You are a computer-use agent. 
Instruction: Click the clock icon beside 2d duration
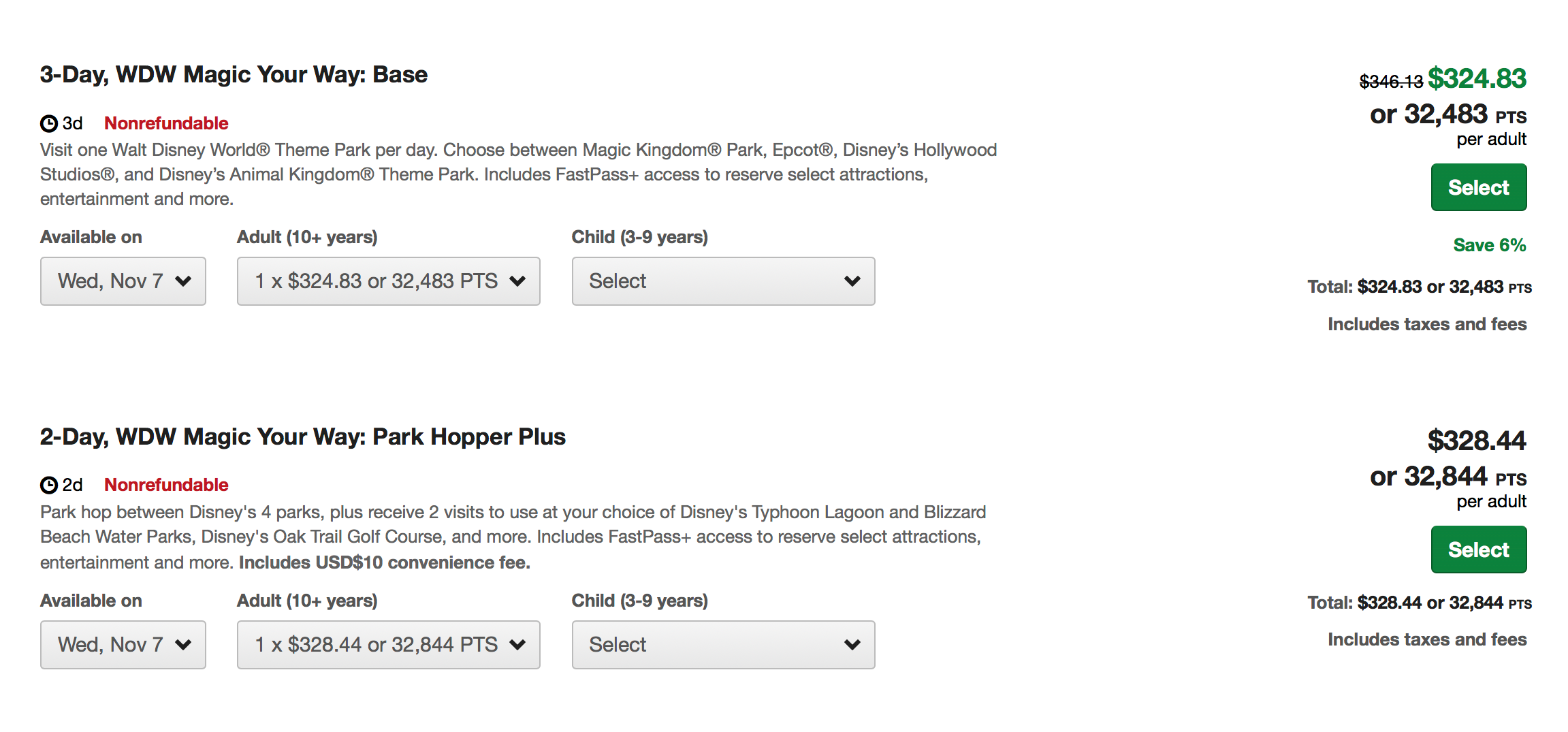49,485
